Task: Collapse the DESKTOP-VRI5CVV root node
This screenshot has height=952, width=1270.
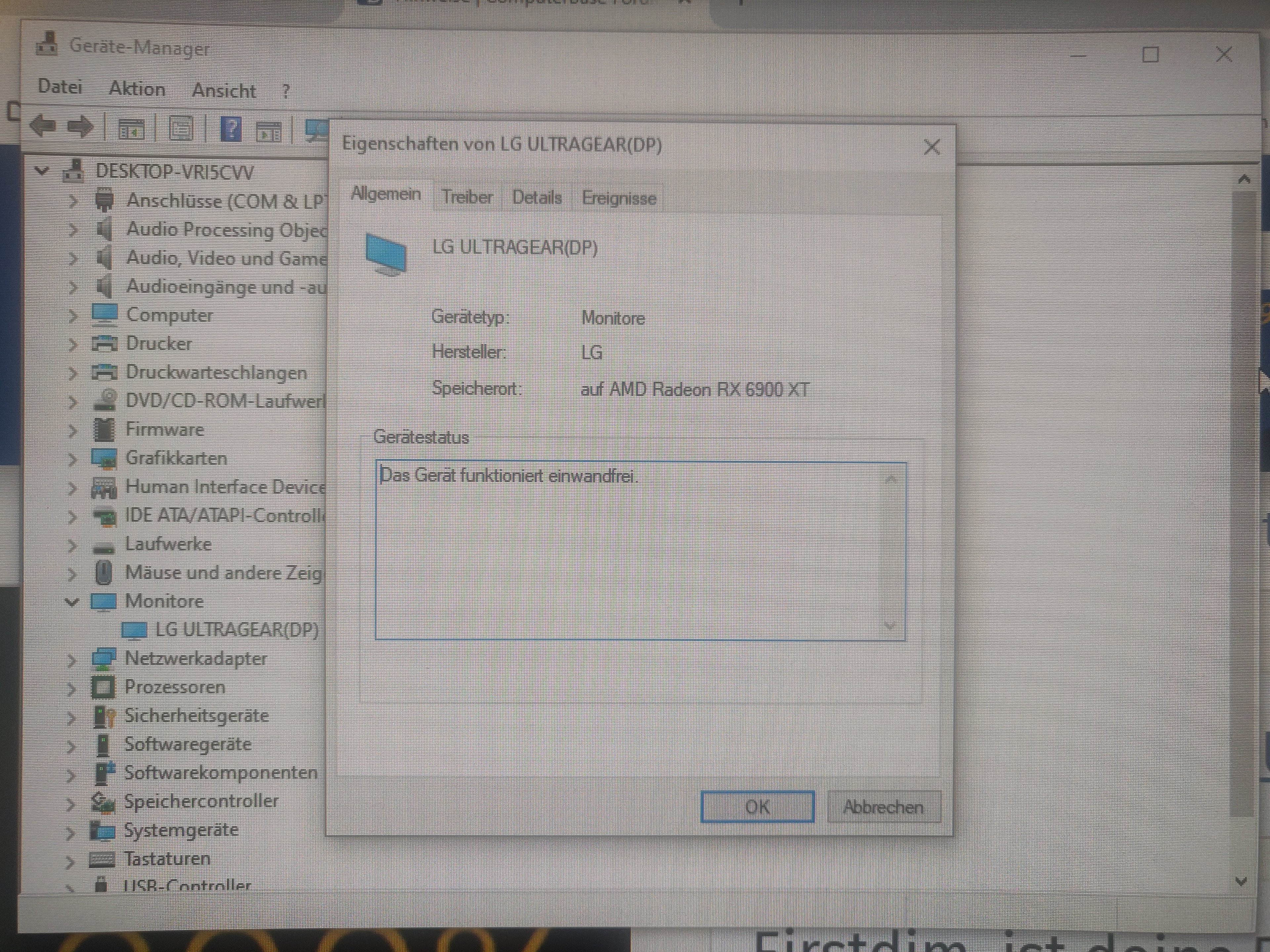Action: [x=41, y=171]
